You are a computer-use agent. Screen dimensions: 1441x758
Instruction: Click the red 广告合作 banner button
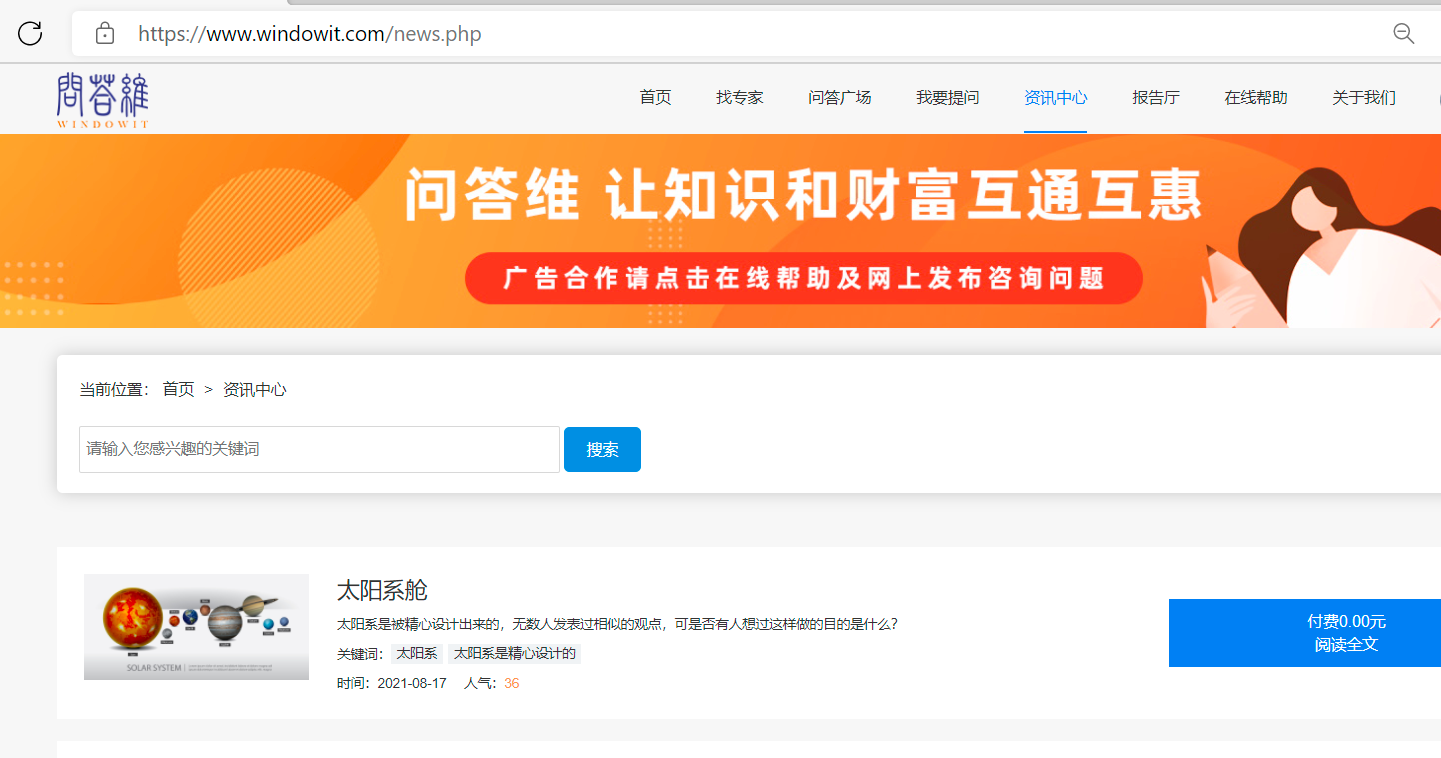803,278
